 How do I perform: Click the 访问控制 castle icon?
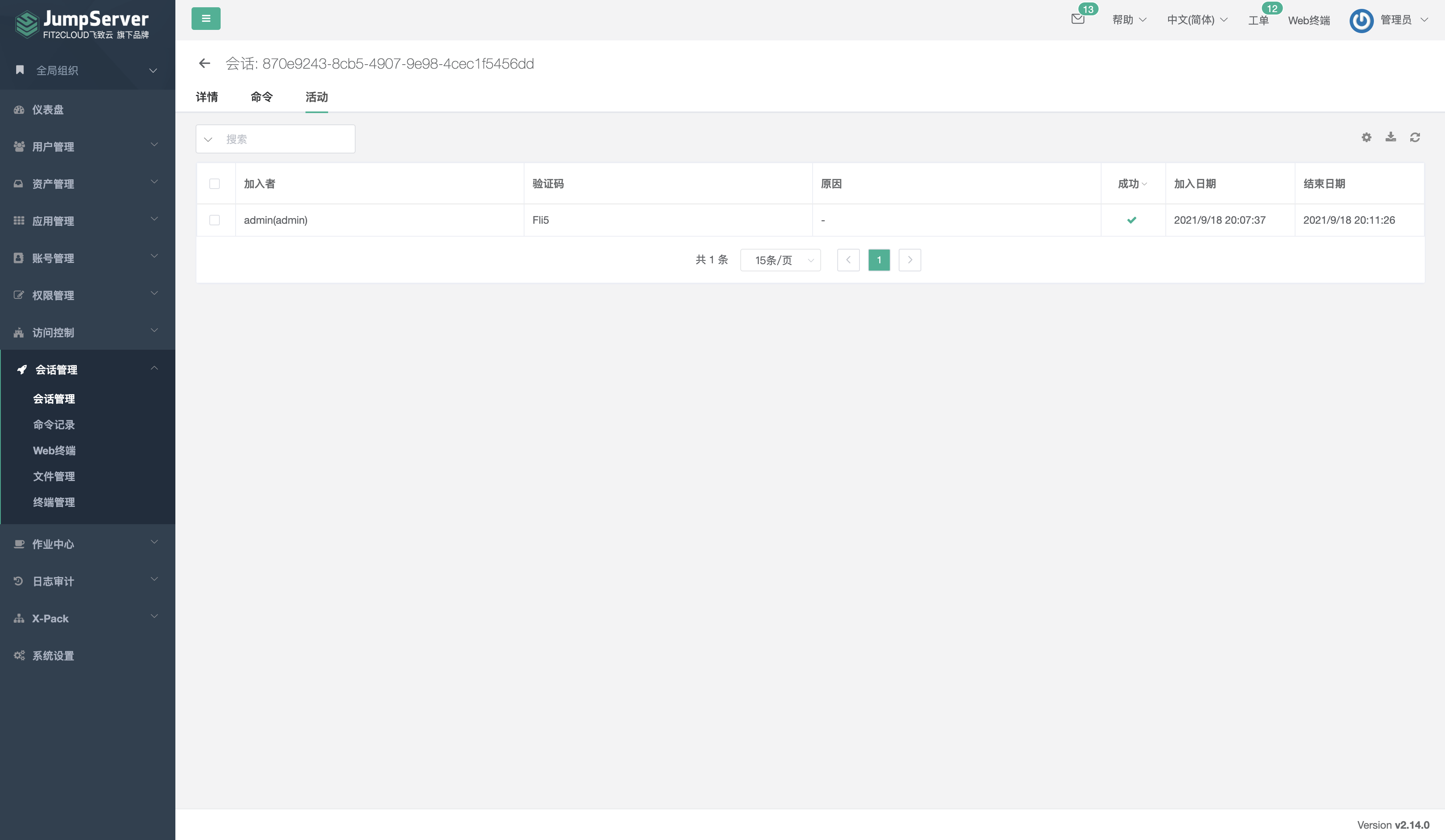19,332
